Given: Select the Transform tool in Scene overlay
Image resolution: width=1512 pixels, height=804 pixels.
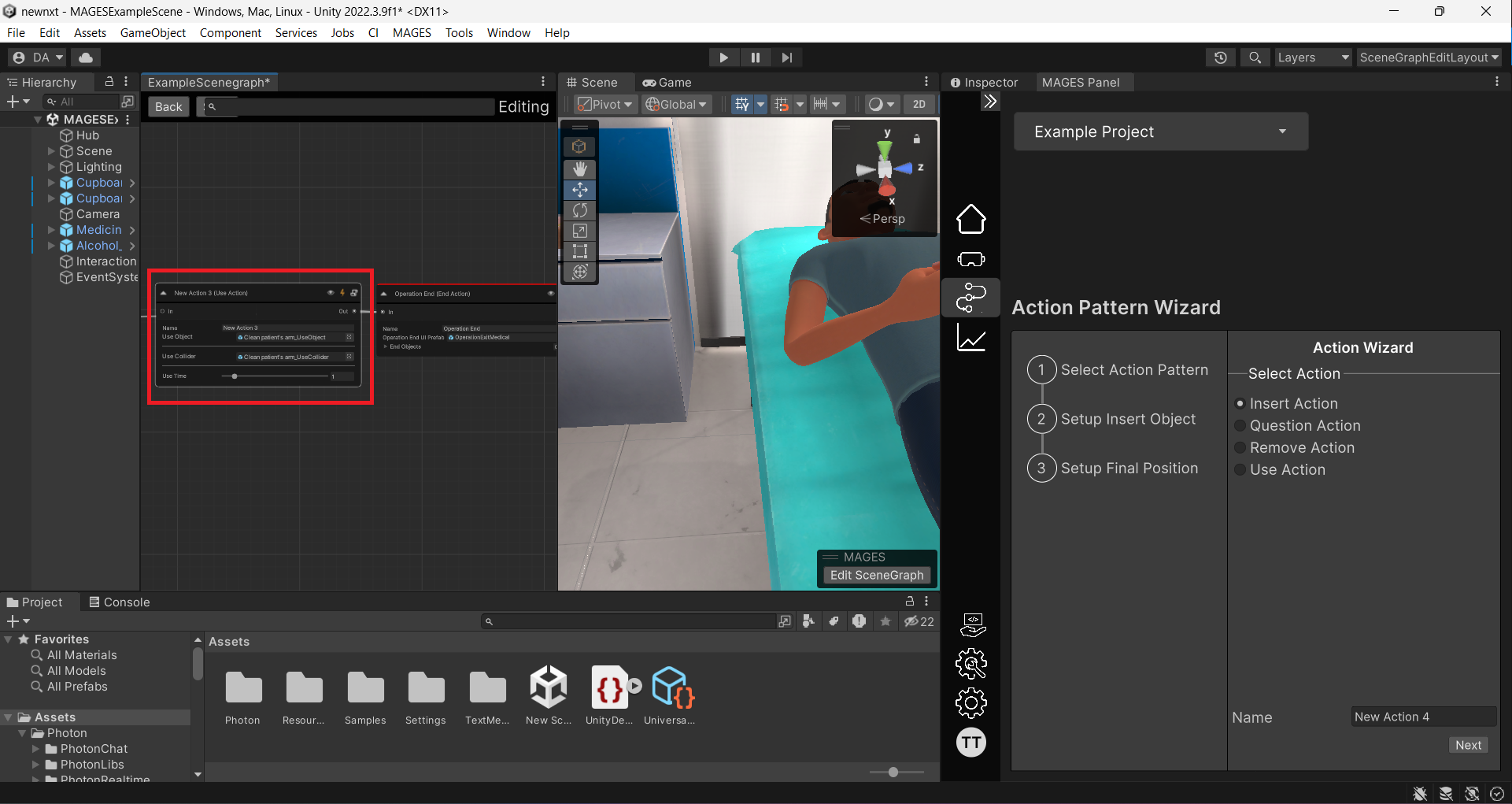Looking at the screenshot, I should (580, 272).
